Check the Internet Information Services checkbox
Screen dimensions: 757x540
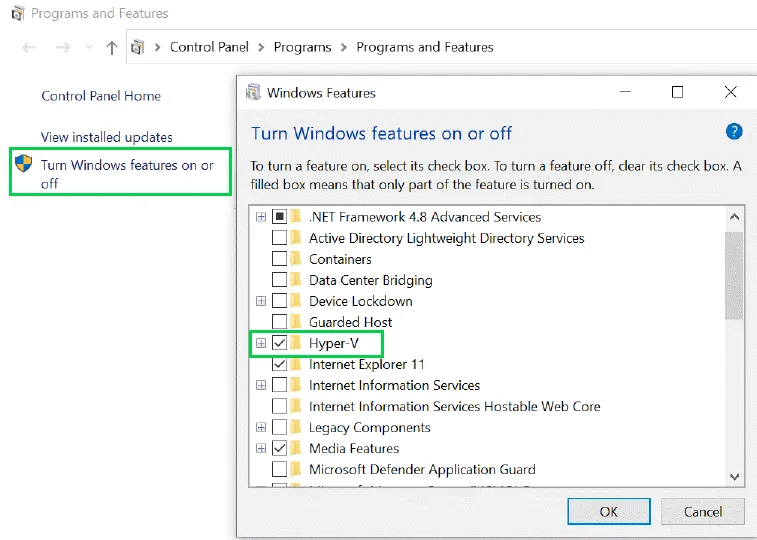point(280,385)
